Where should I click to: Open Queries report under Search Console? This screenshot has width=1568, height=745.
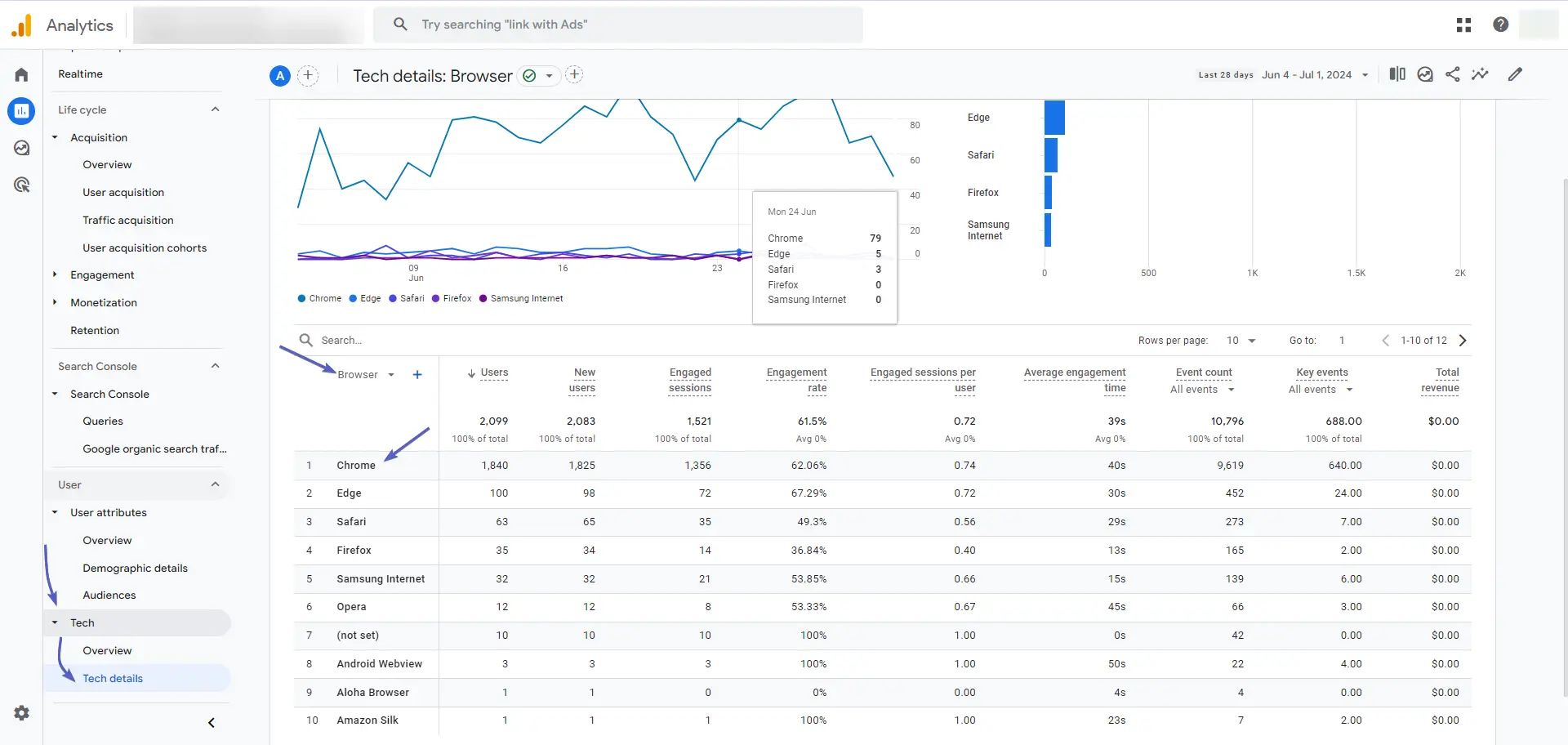click(x=103, y=422)
